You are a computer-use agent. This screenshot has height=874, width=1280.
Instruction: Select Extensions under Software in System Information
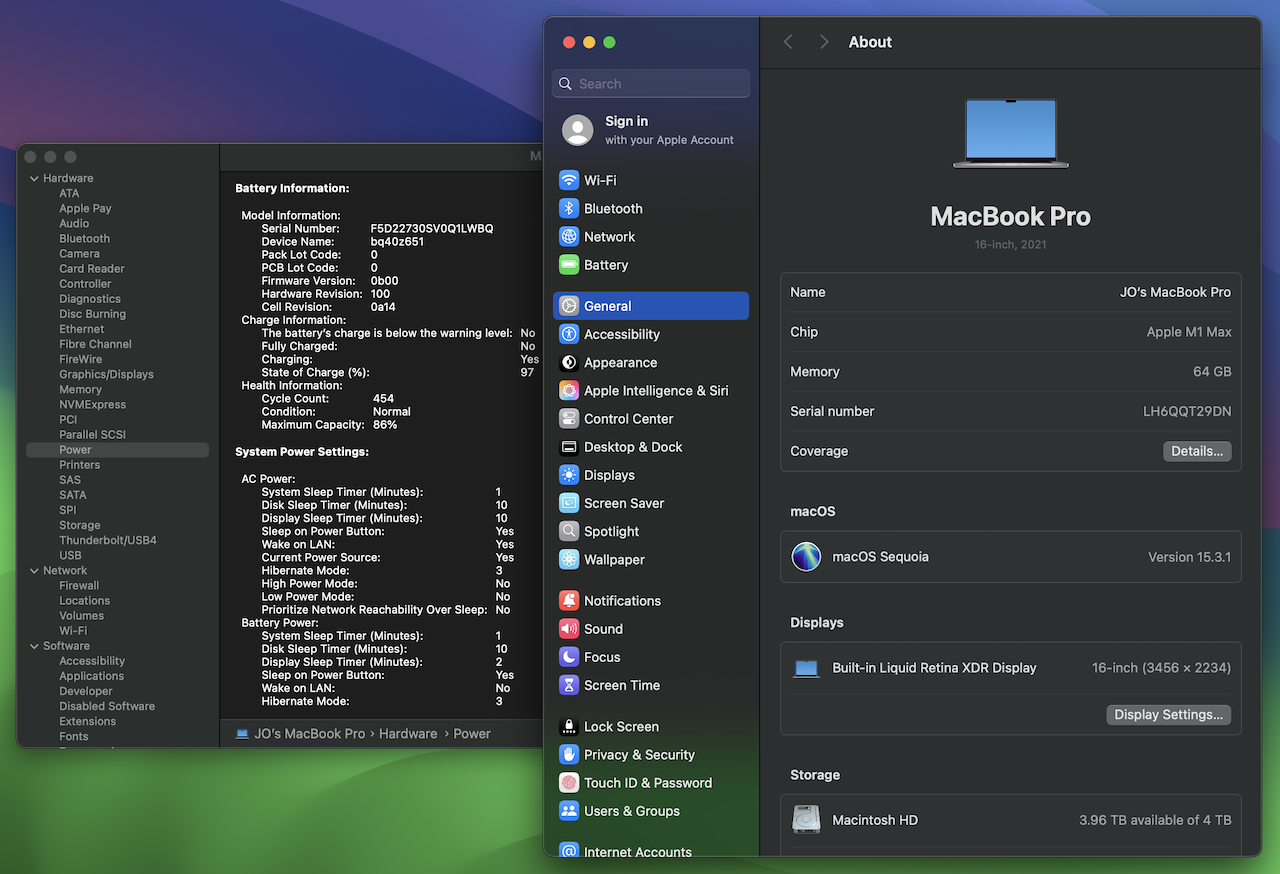[x=87, y=721]
